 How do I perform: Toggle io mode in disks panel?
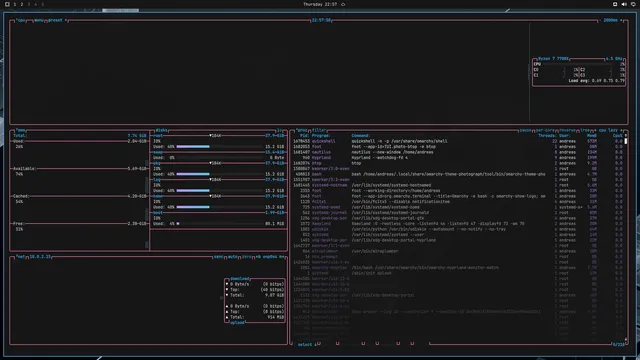coord(280,130)
